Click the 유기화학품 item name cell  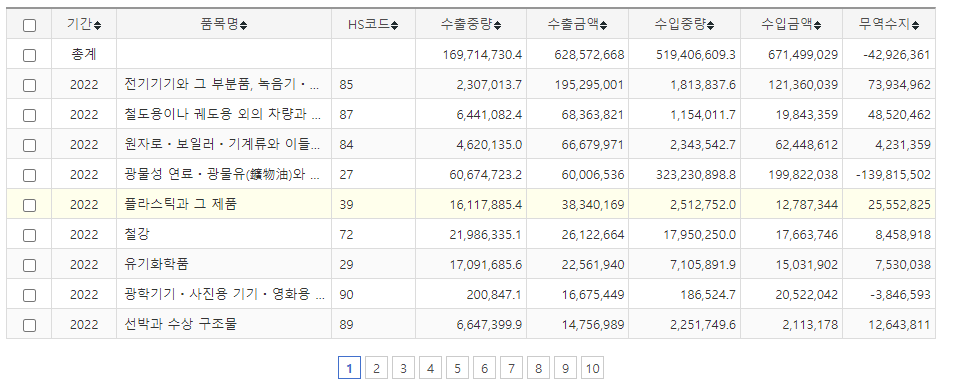pos(224,264)
